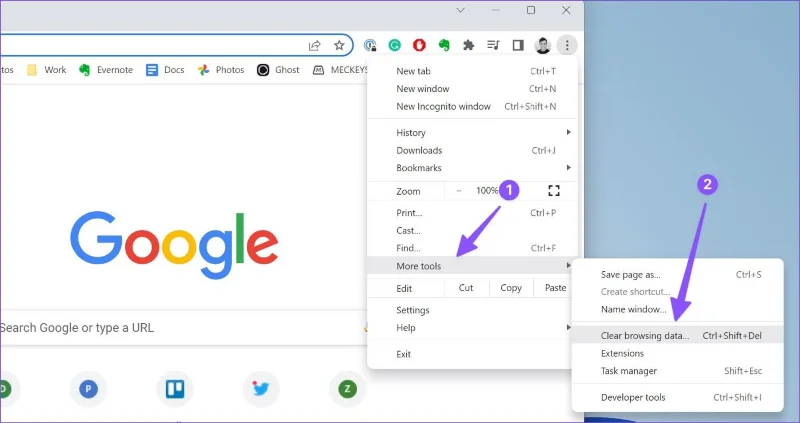Choose Cast... from the menu
Viewport: 800px width, 423px height.
472,231
